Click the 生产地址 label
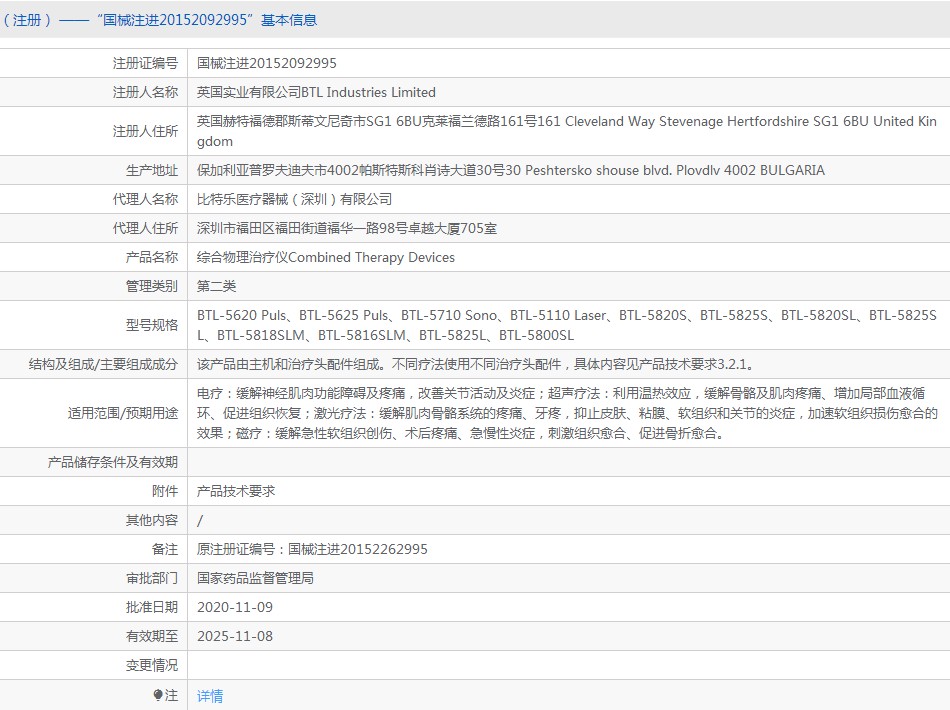 click(x=151, y=170)
